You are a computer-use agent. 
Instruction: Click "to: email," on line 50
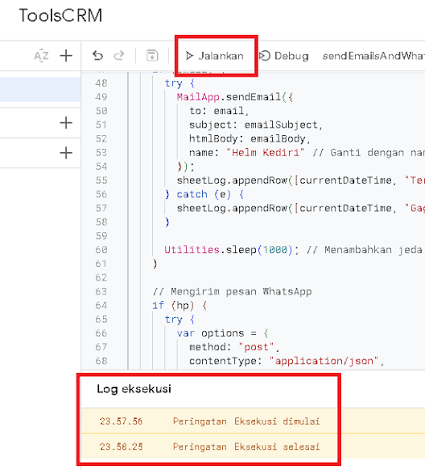[219, 111]
